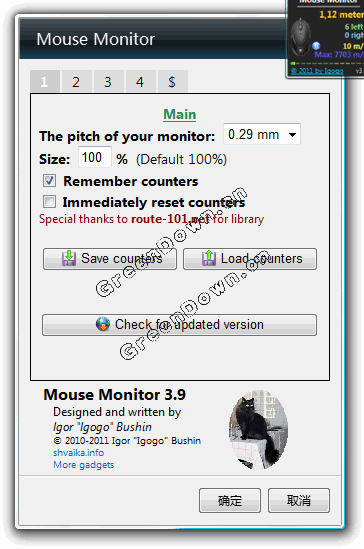364x549 pixels.
Task: Click the Size percentage input field
Action: pyautogui.click(x=94, y=157)
